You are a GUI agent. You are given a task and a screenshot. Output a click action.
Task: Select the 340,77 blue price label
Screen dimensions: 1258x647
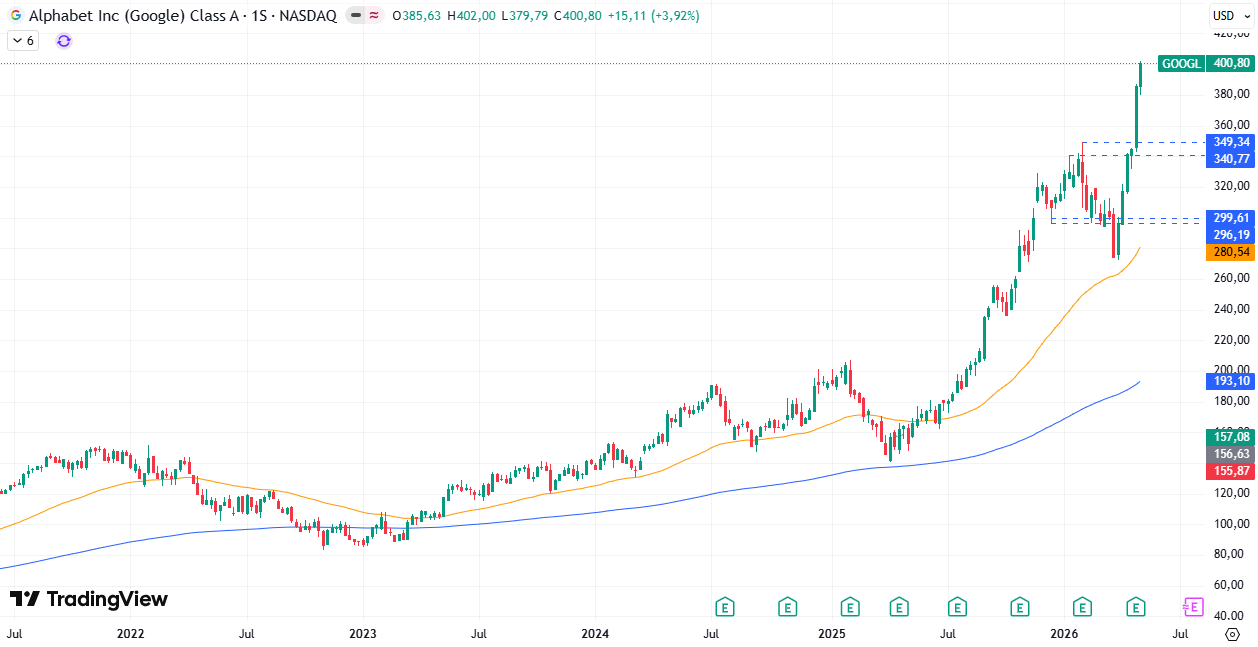click(x=1231, y=159)
